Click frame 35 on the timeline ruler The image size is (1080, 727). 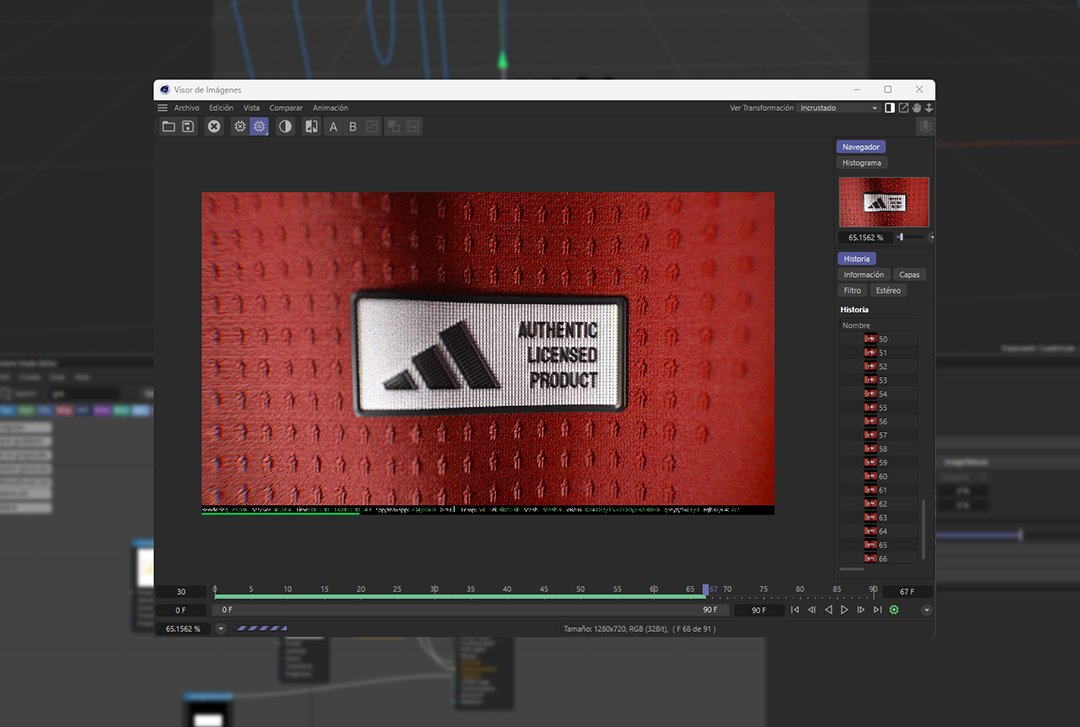(x=470, y=589)
